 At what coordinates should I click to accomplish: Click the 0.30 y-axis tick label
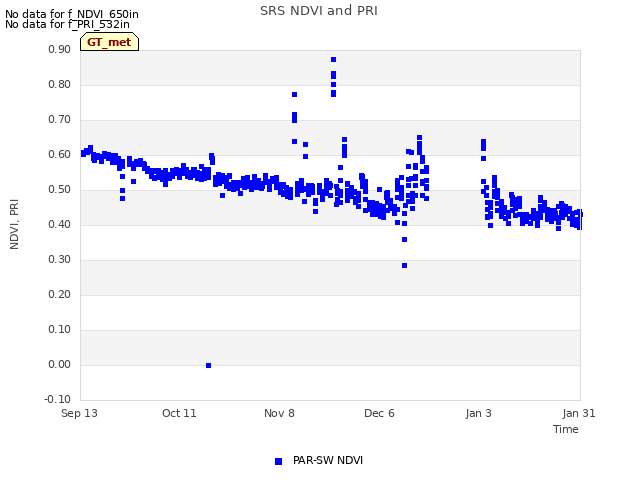point(60,260)
